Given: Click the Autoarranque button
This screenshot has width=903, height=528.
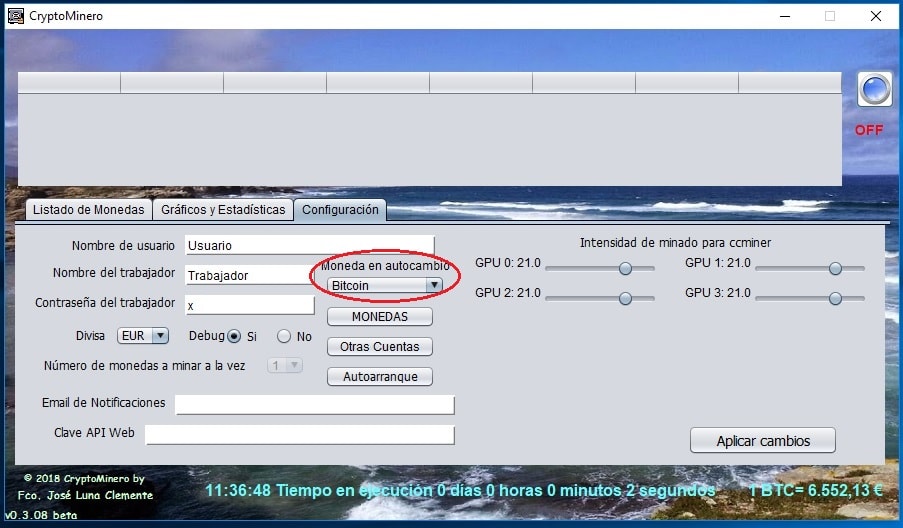Looking at the screenshot, I should click(x=380, y=377).
